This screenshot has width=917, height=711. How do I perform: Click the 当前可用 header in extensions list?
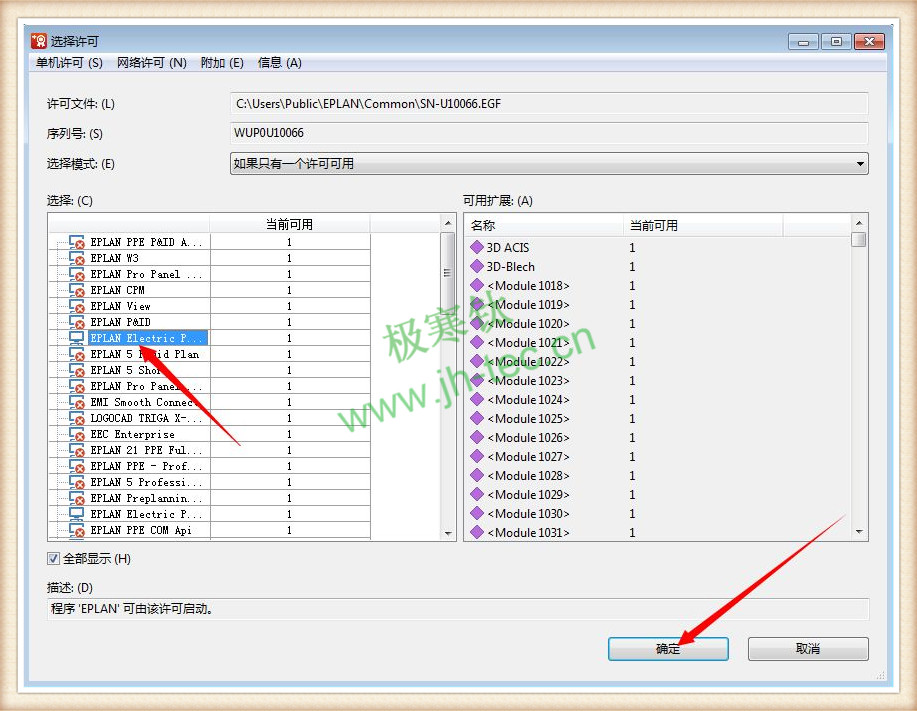click(x=703, y=225)
